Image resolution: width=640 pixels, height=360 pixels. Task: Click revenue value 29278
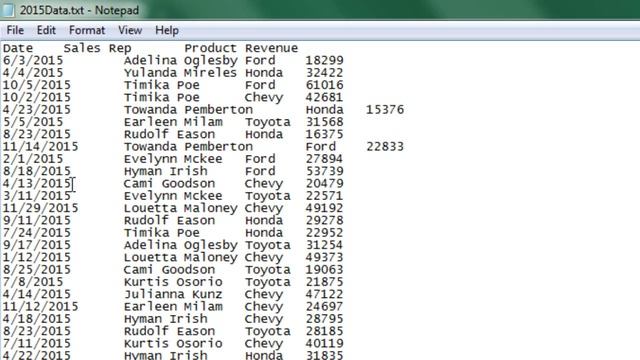[x=324, y=220]
